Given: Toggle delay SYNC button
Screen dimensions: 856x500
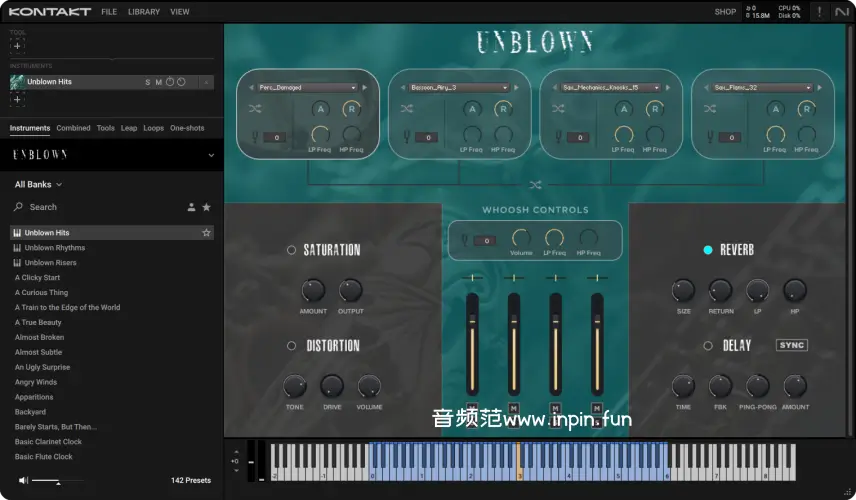Looking at the screenshot, I should [x=792, y=345].
